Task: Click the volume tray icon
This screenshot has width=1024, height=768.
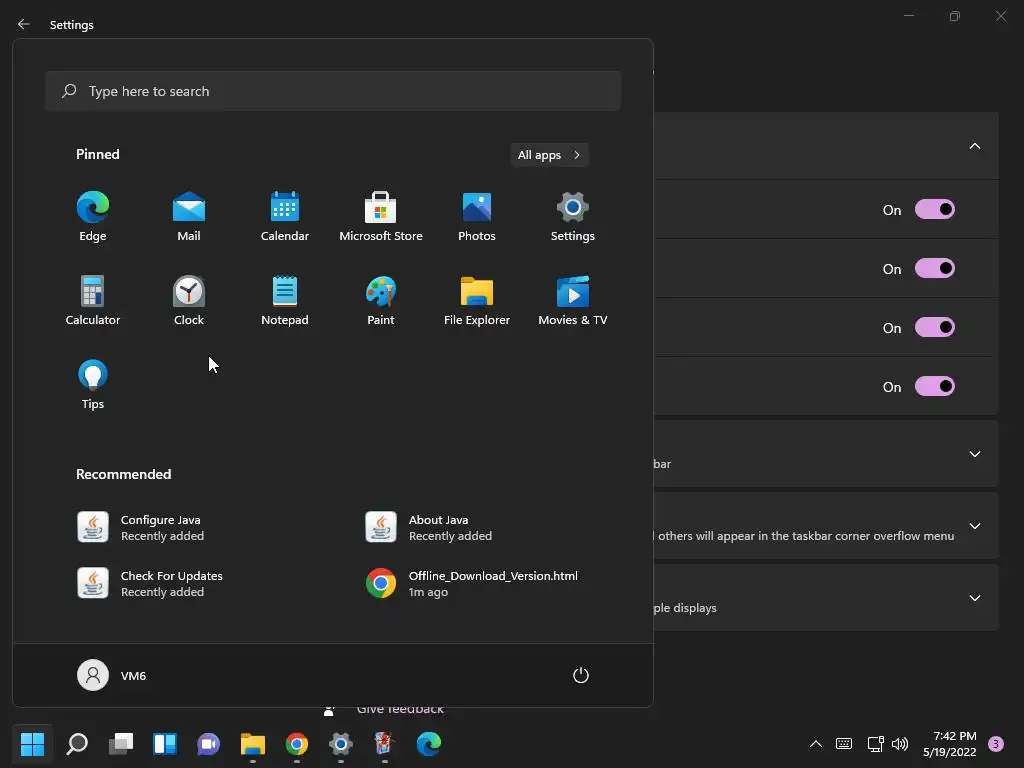Action: pos(900,744)
